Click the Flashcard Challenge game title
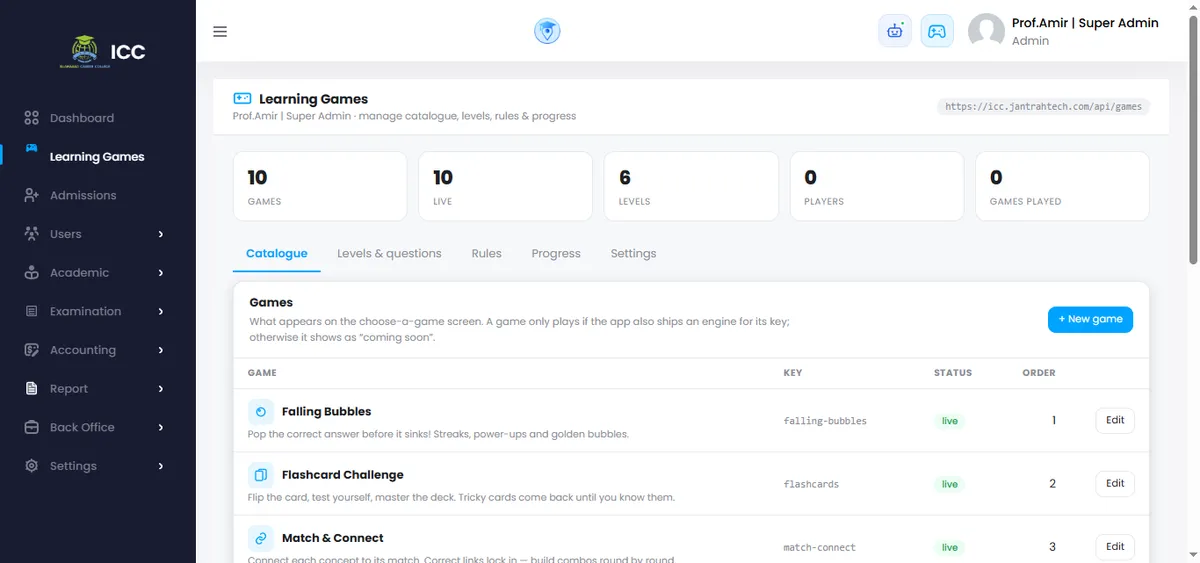1200x563 pixels. (343, 475)
